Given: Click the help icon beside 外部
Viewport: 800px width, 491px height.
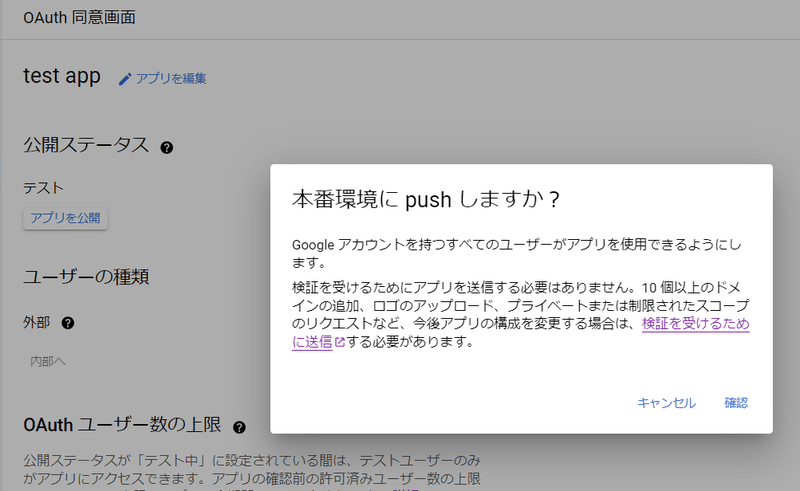Looking at the screenshot, I should pos(68,323).
